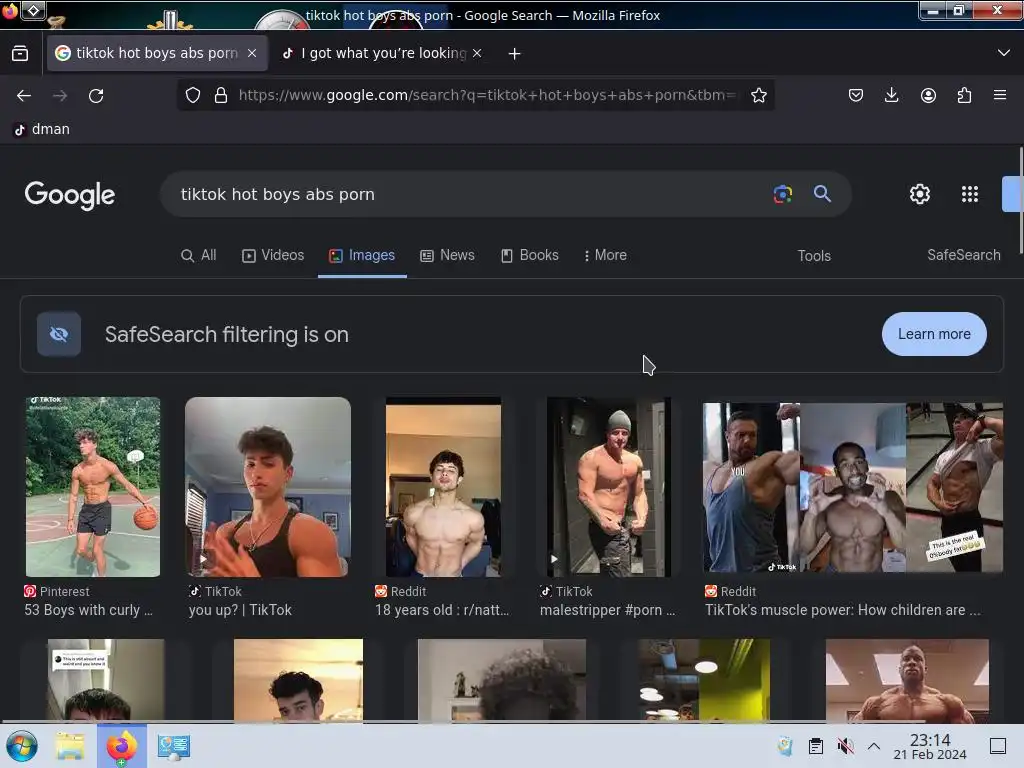Open the Firefox hamburger application menu

[1000, 95]
